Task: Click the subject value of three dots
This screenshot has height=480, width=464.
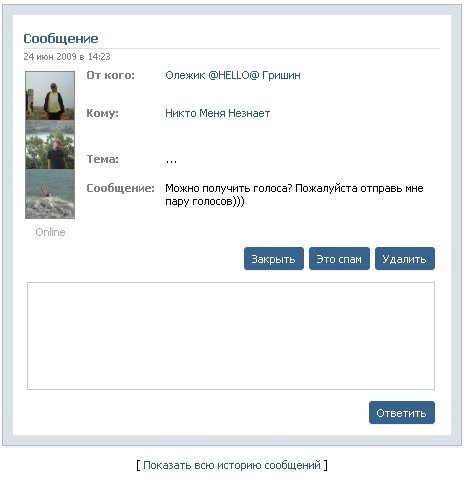Action: [171, 161]
